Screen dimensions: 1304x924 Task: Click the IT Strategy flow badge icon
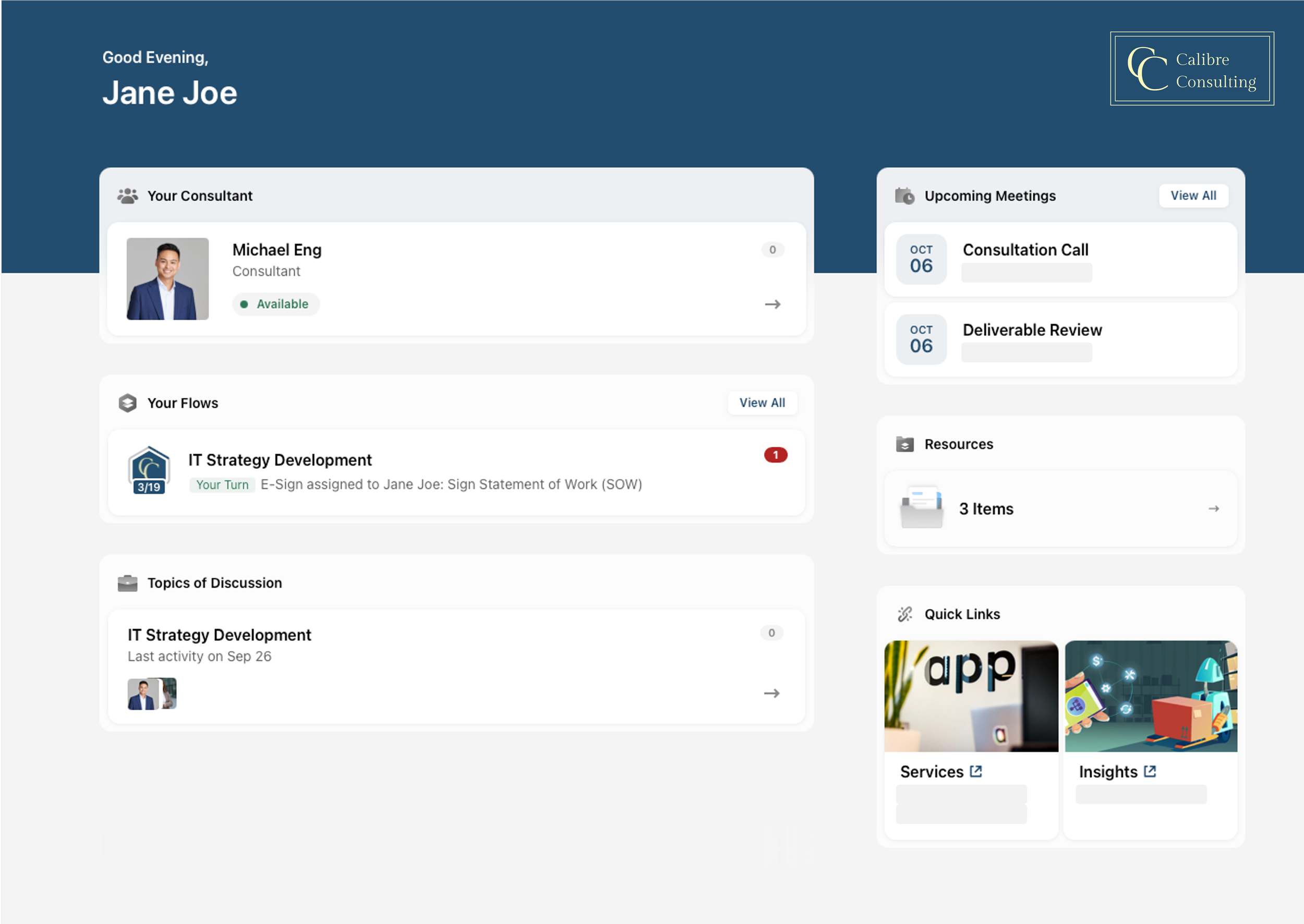[x=149, y=470]
